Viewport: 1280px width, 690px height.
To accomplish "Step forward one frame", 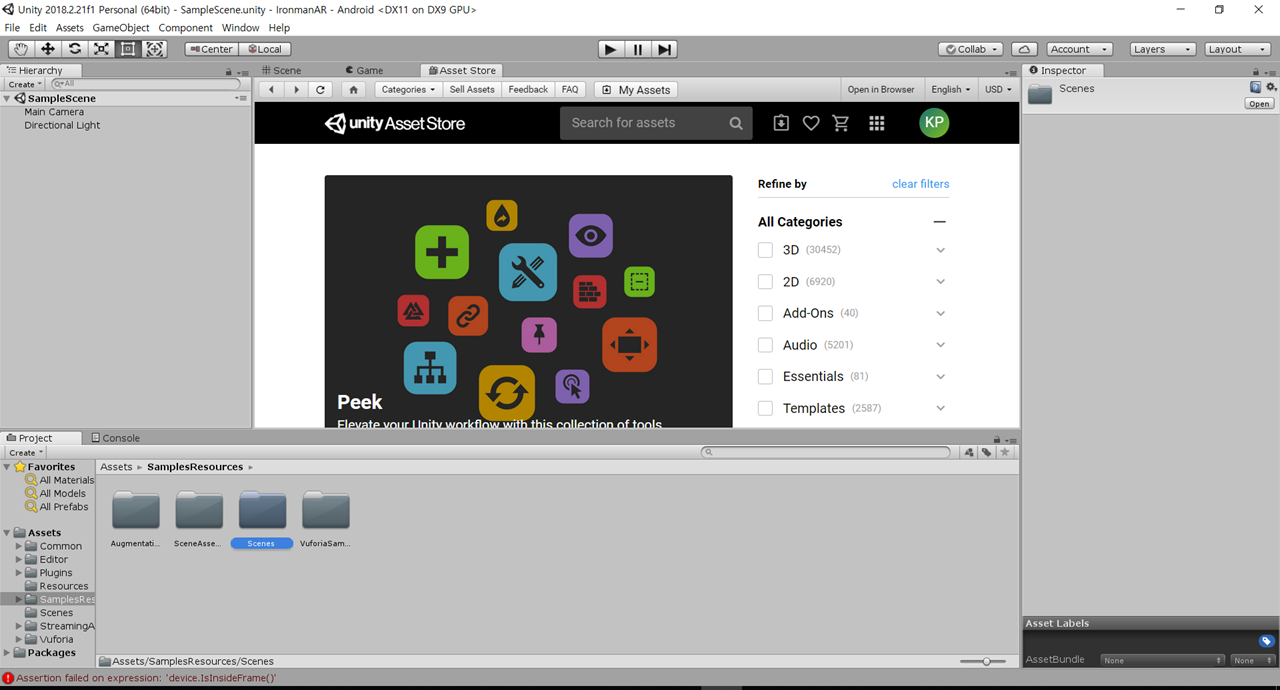I will point(665,49).
